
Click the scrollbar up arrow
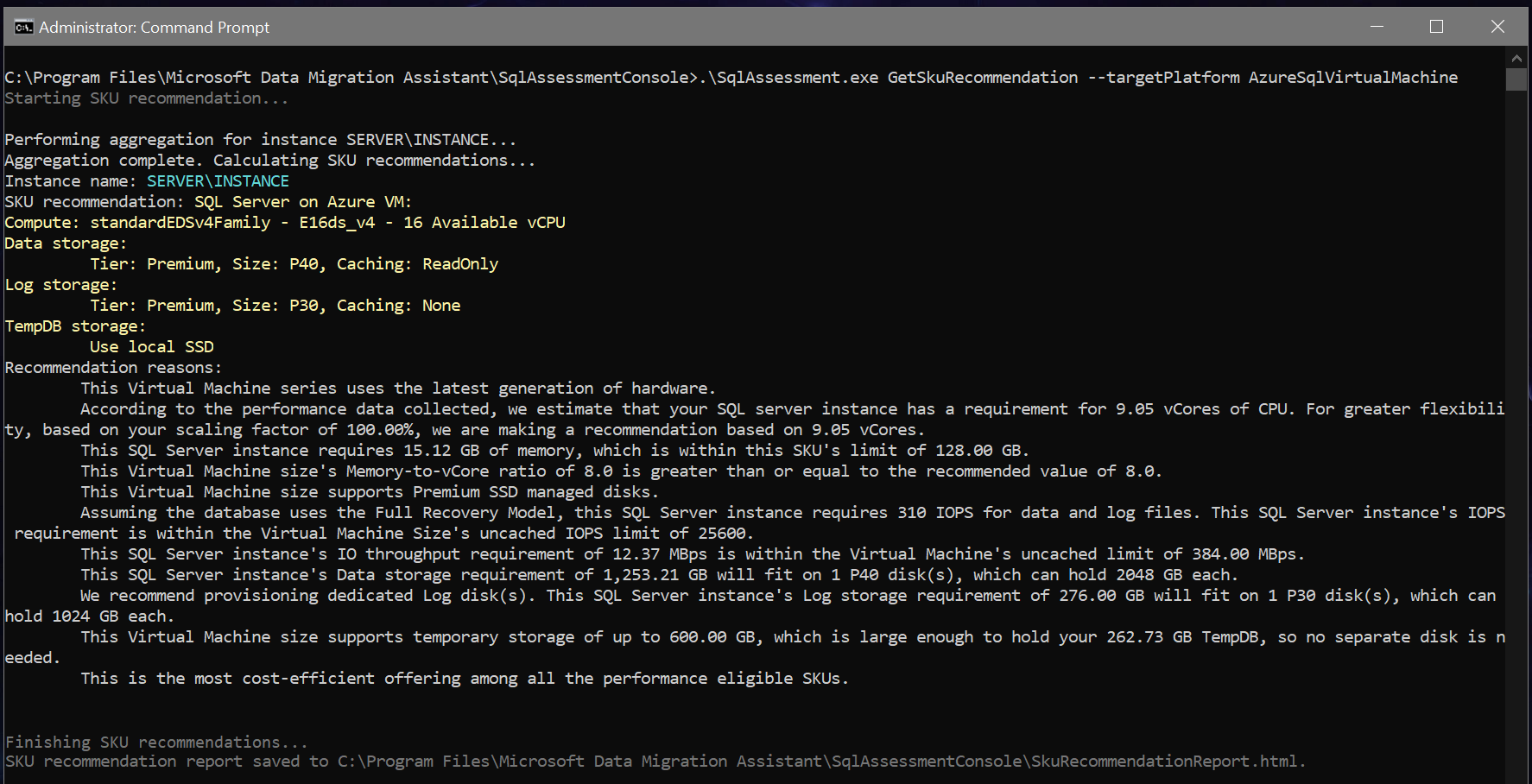point(1516,58)
